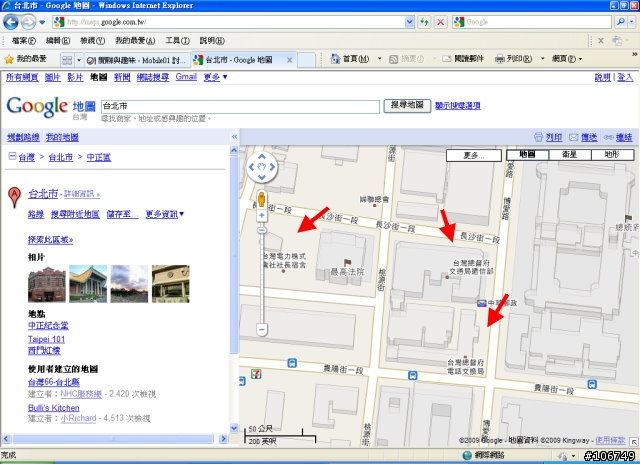640x464 pixels.
Task: Refresh the page using the green arrows icon
Action: click(x=424, y=22)
